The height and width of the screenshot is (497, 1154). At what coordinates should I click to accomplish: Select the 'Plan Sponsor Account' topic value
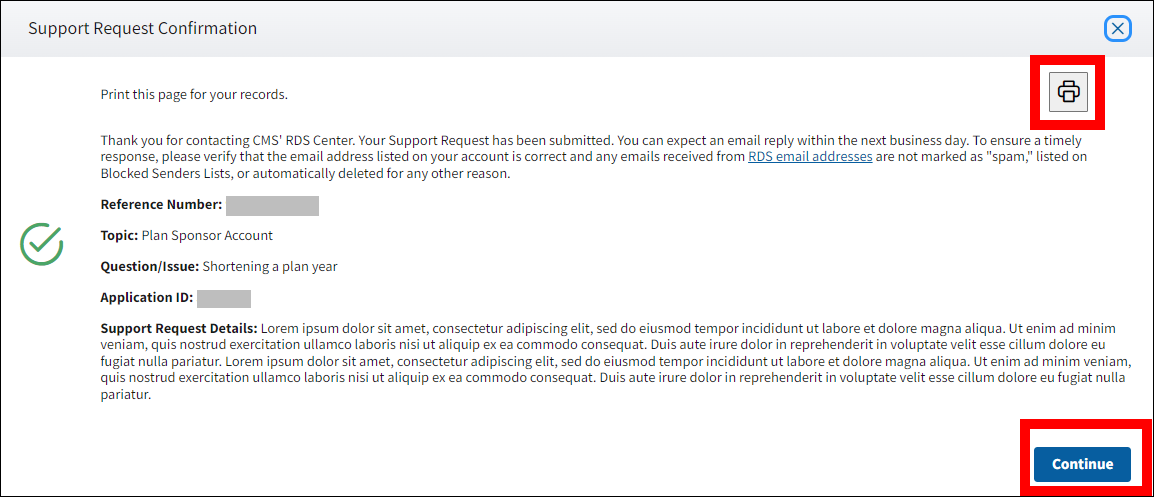(208, 236)
